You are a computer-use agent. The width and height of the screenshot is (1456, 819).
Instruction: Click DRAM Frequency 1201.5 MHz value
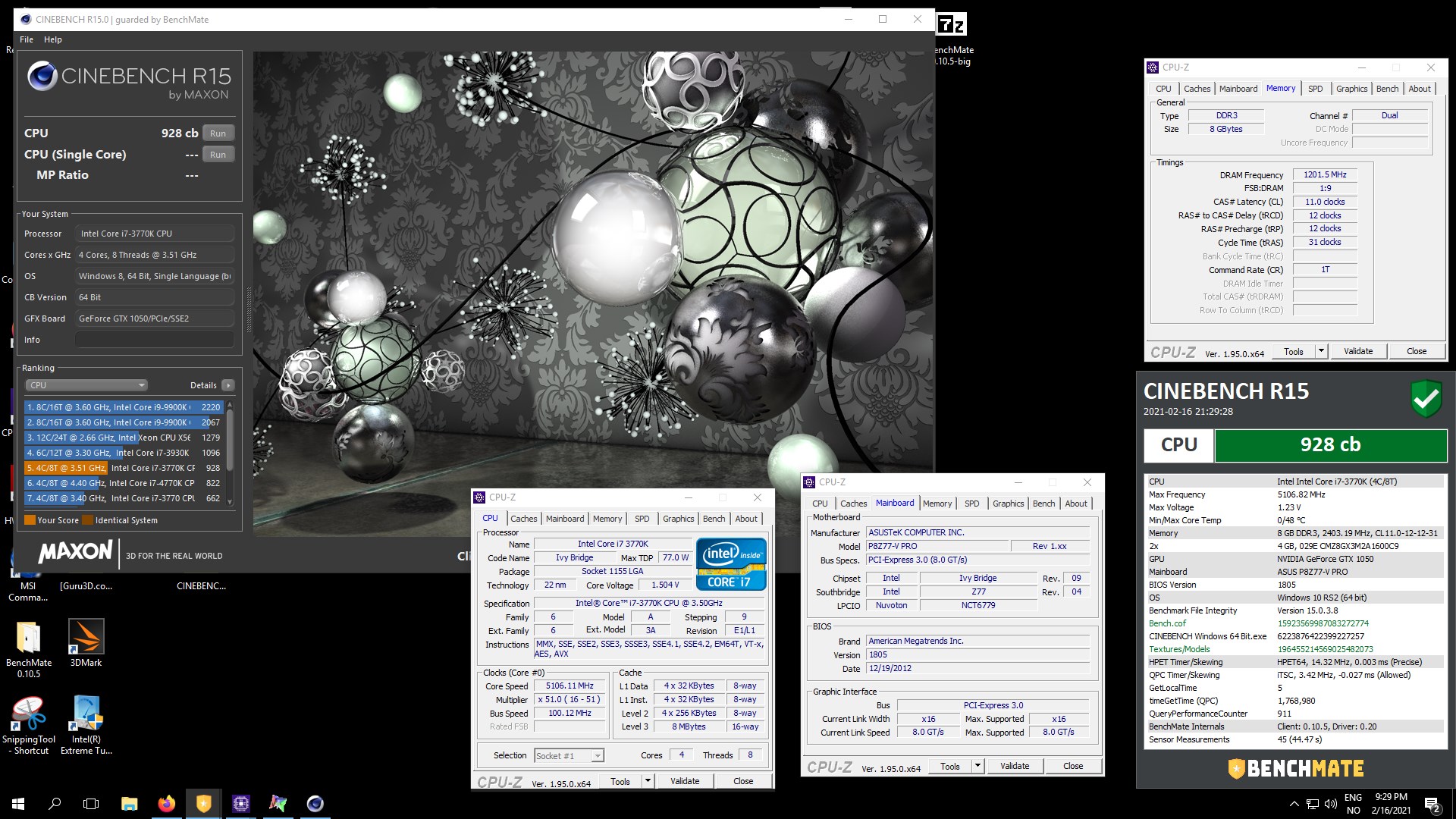coord(1325,174)
